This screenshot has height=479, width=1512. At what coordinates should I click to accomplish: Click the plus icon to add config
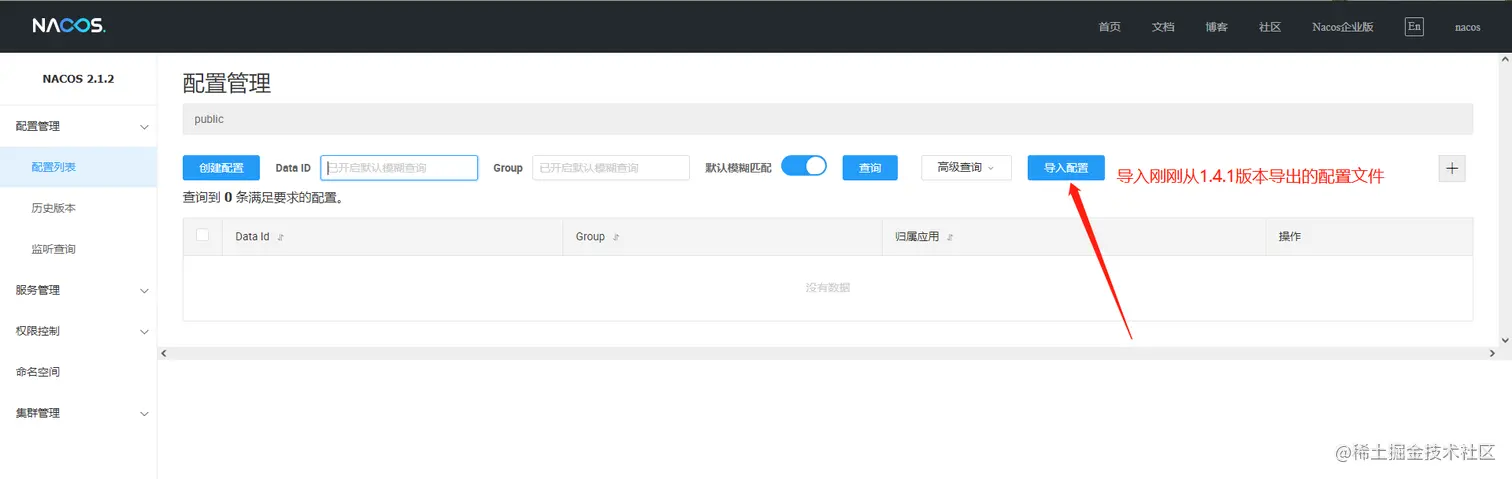pyautogui.click(x=1453, y=168)
